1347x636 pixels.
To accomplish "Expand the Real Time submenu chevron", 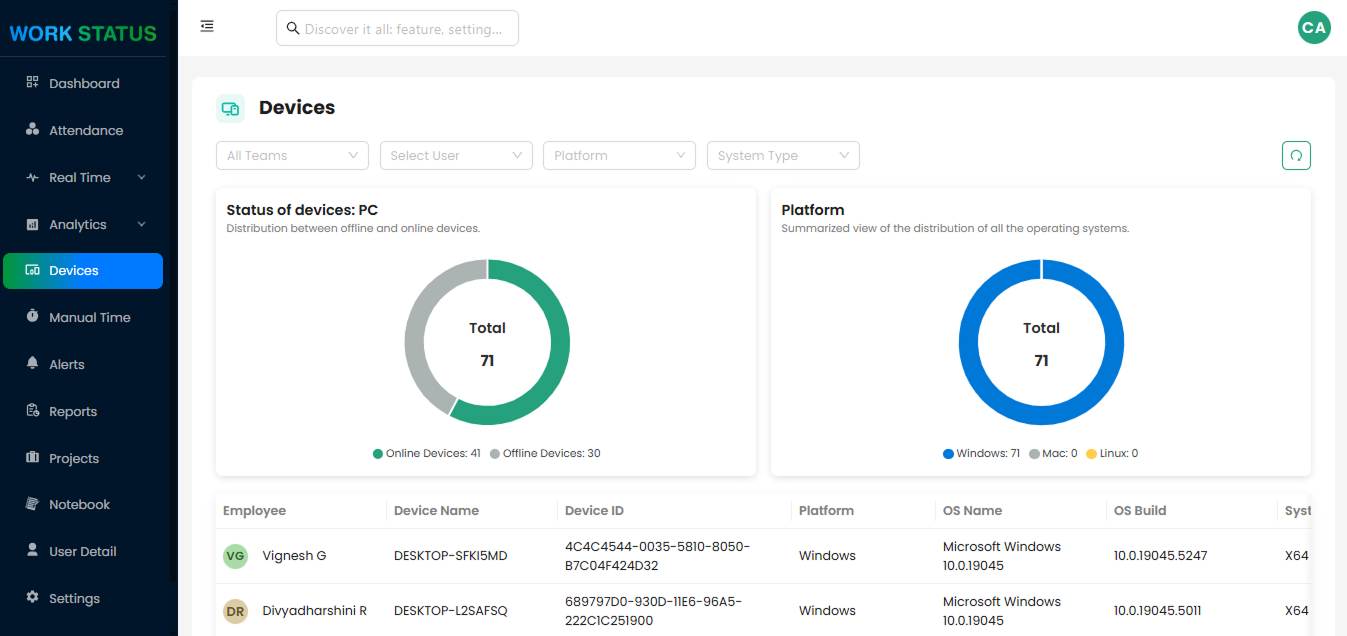I will pyautogui.click(x=141, y=177).
